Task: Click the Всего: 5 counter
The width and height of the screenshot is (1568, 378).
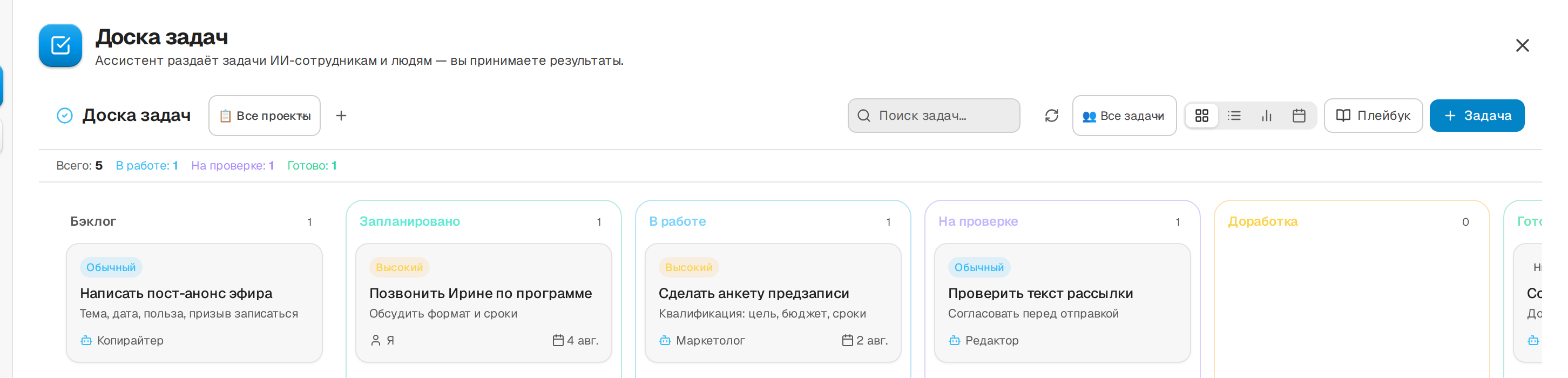Action: point(79,166)
